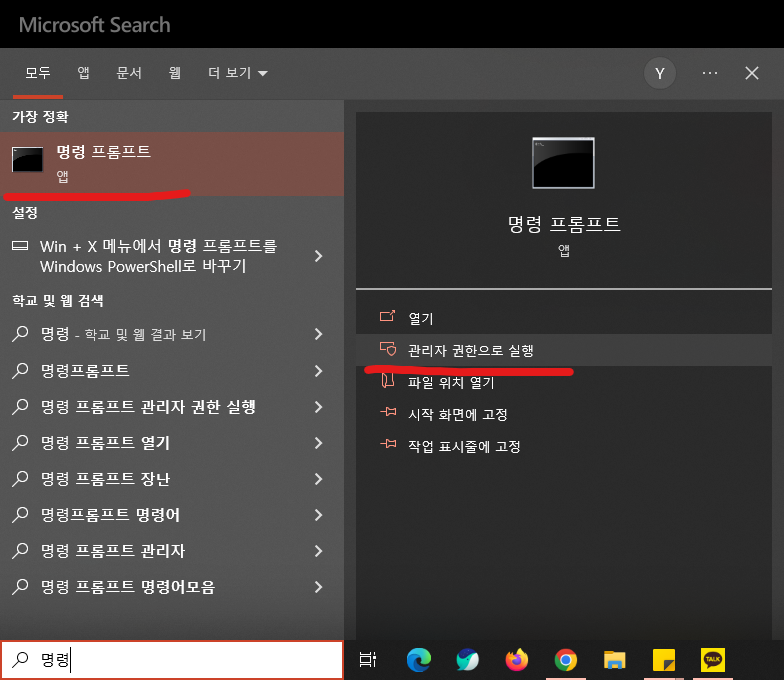Click the search box containing 명령
Viewport: 784px width, 680px height.
coord(172,660)
